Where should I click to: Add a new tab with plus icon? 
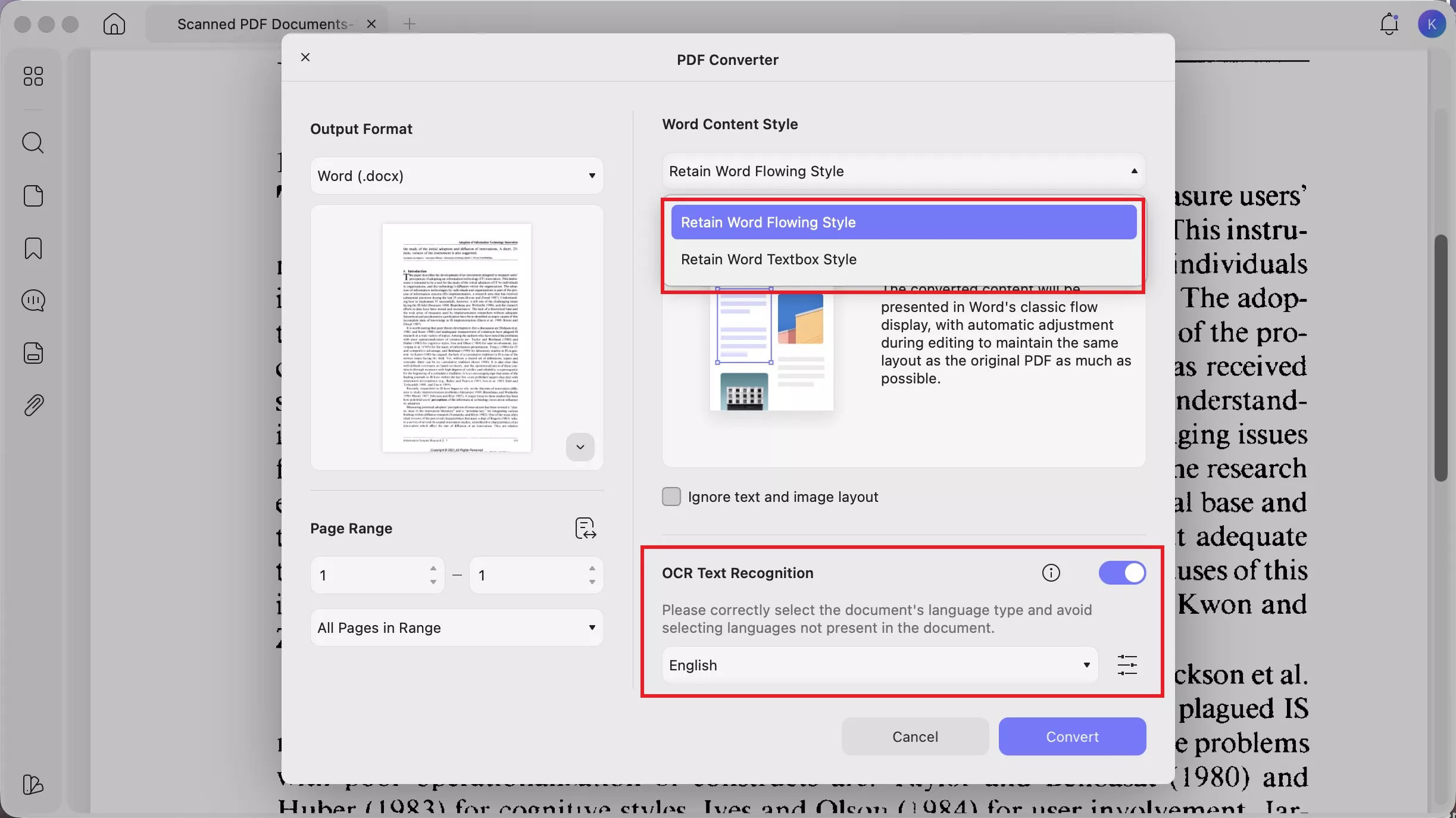[409, 24]
